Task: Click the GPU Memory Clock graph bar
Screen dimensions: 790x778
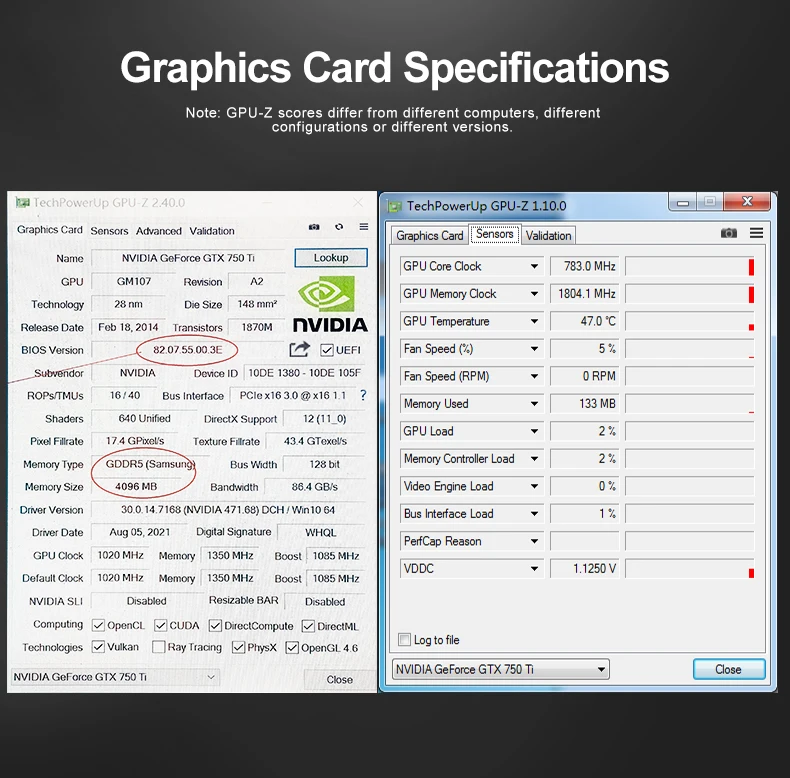Action: 690,294
